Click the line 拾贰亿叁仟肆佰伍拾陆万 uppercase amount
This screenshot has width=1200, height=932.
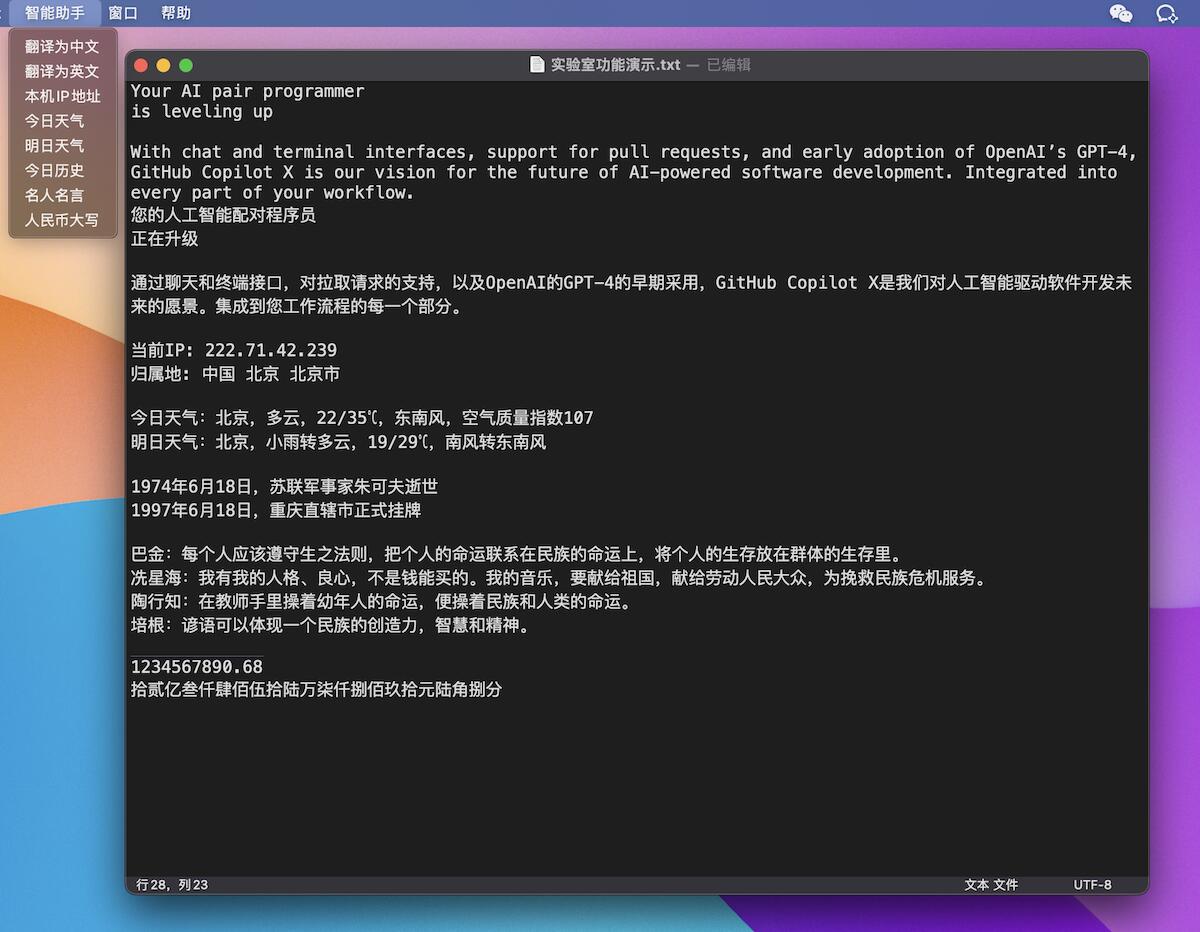point(316,690)
